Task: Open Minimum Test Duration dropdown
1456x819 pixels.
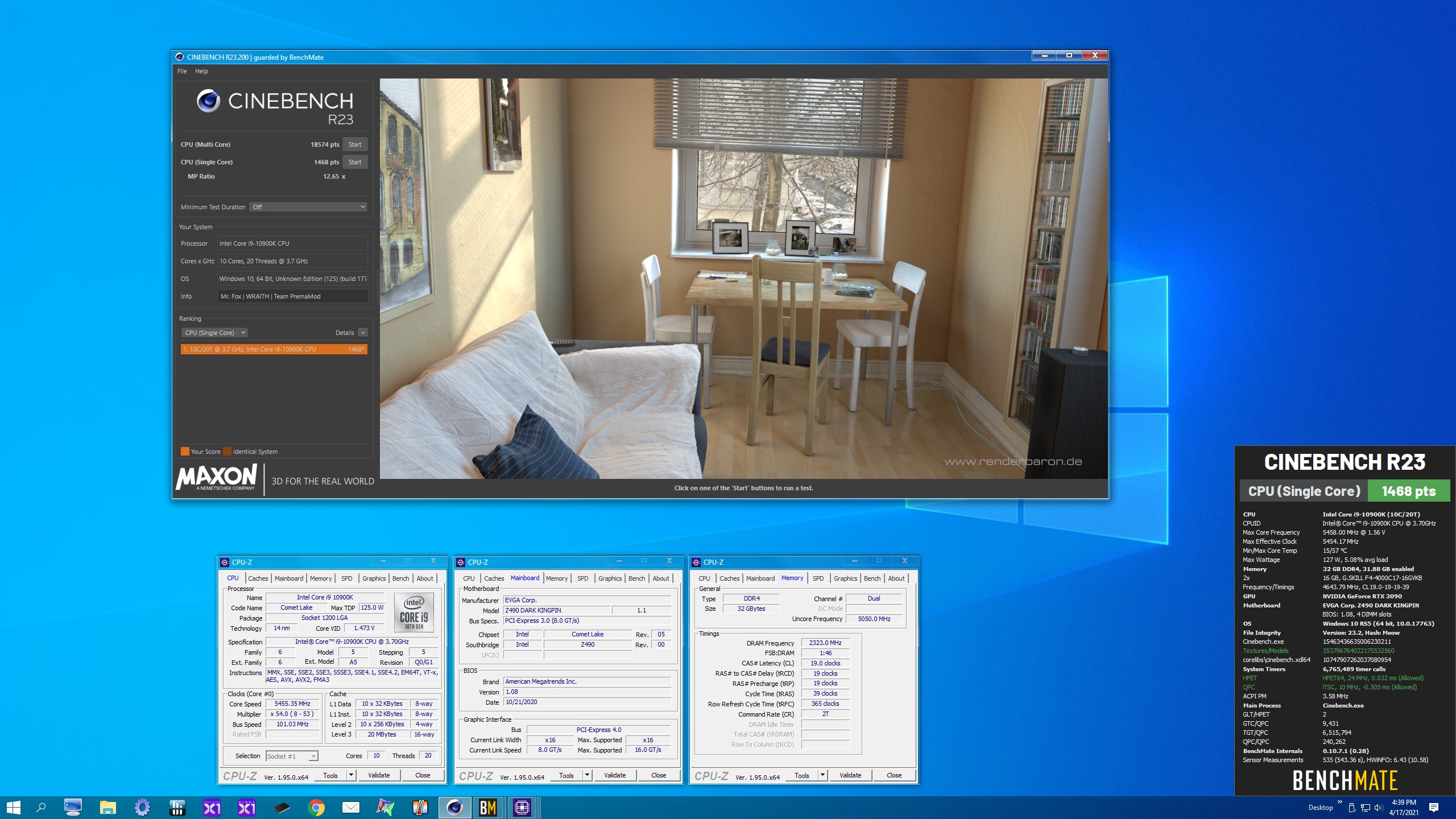Action: click(308, 207)
